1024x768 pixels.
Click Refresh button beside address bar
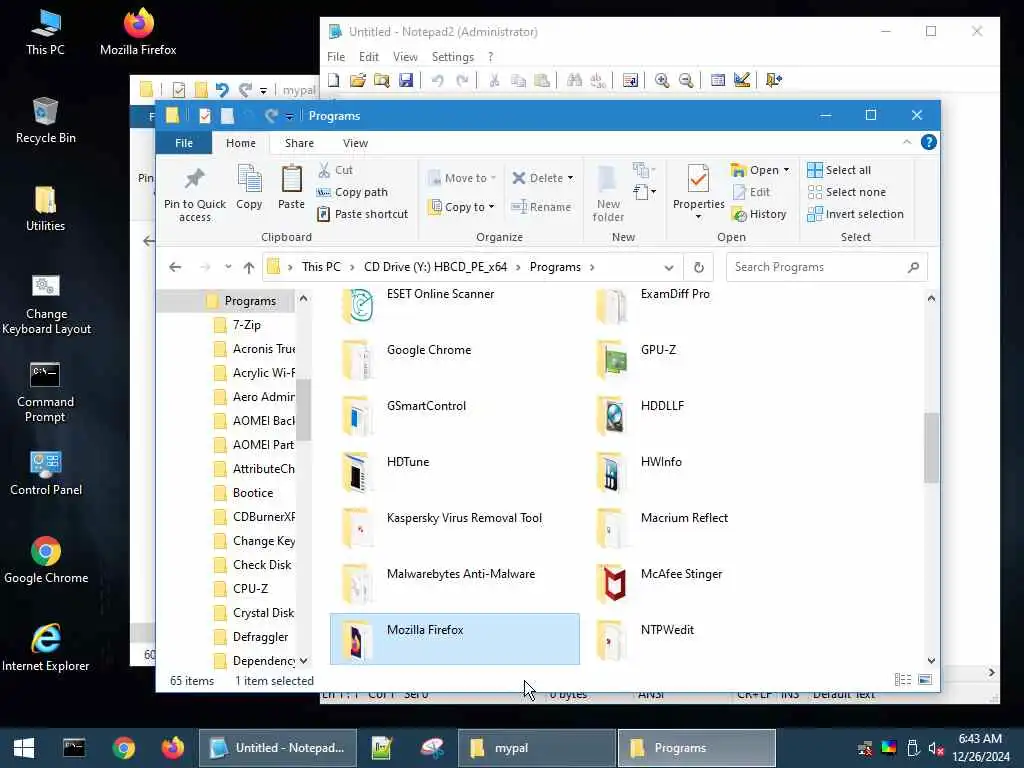[x=699, y=267]
